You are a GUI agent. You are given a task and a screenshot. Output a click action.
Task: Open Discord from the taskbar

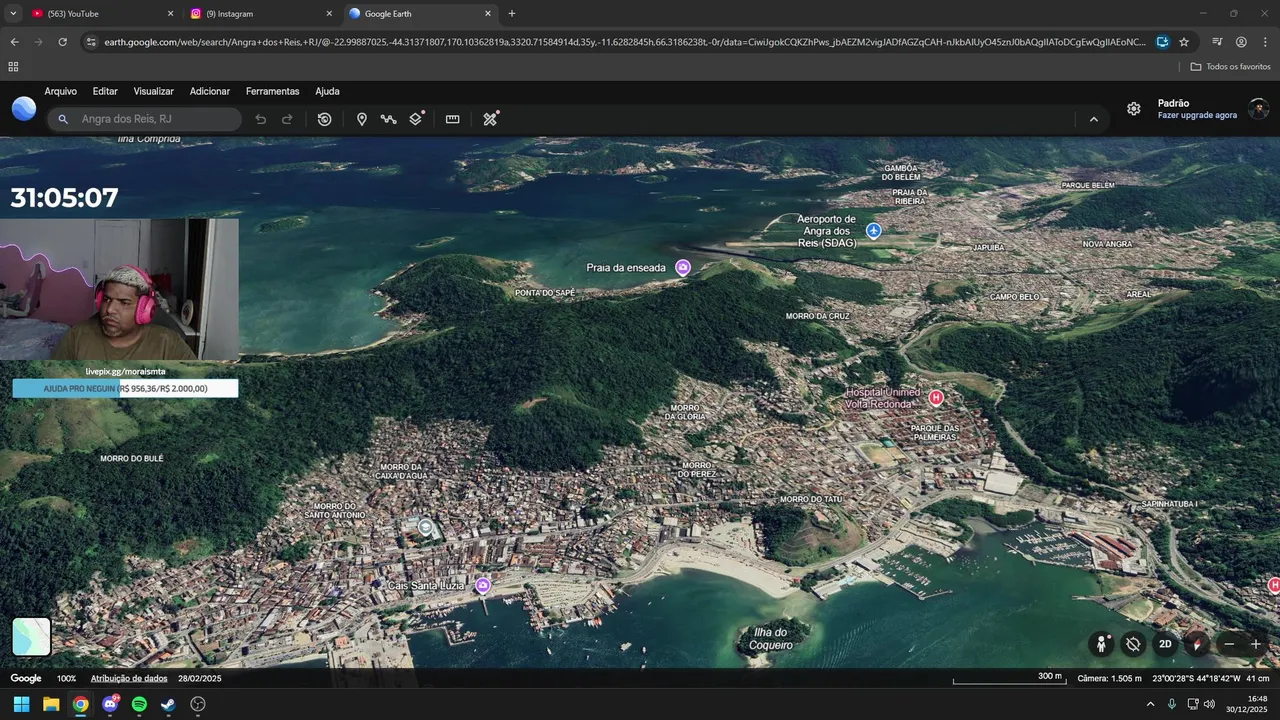pyautogui.click(x=110, y=704)
